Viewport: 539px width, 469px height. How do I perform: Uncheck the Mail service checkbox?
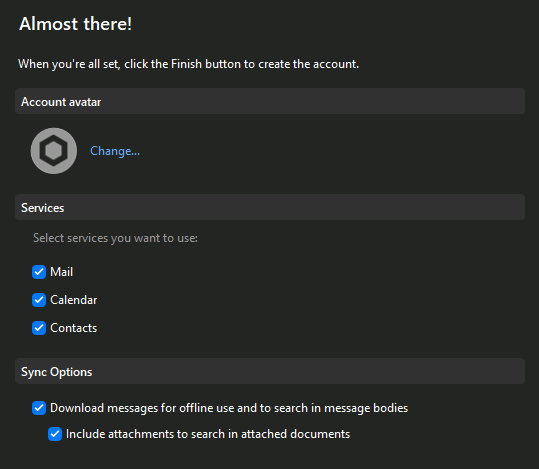pos(39,272)
